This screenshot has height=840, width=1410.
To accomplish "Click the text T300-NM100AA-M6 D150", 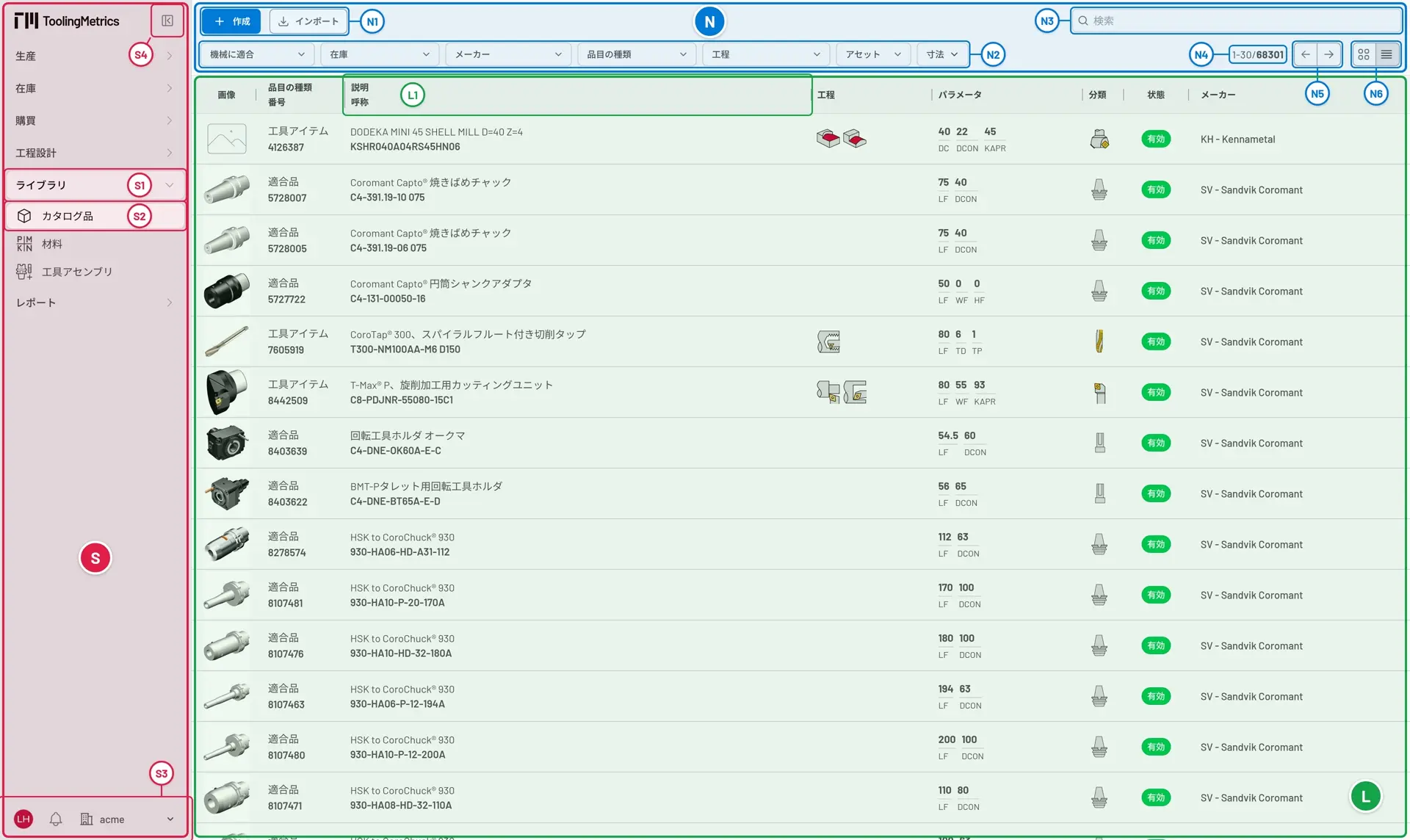I will click(x=405, y=350).
